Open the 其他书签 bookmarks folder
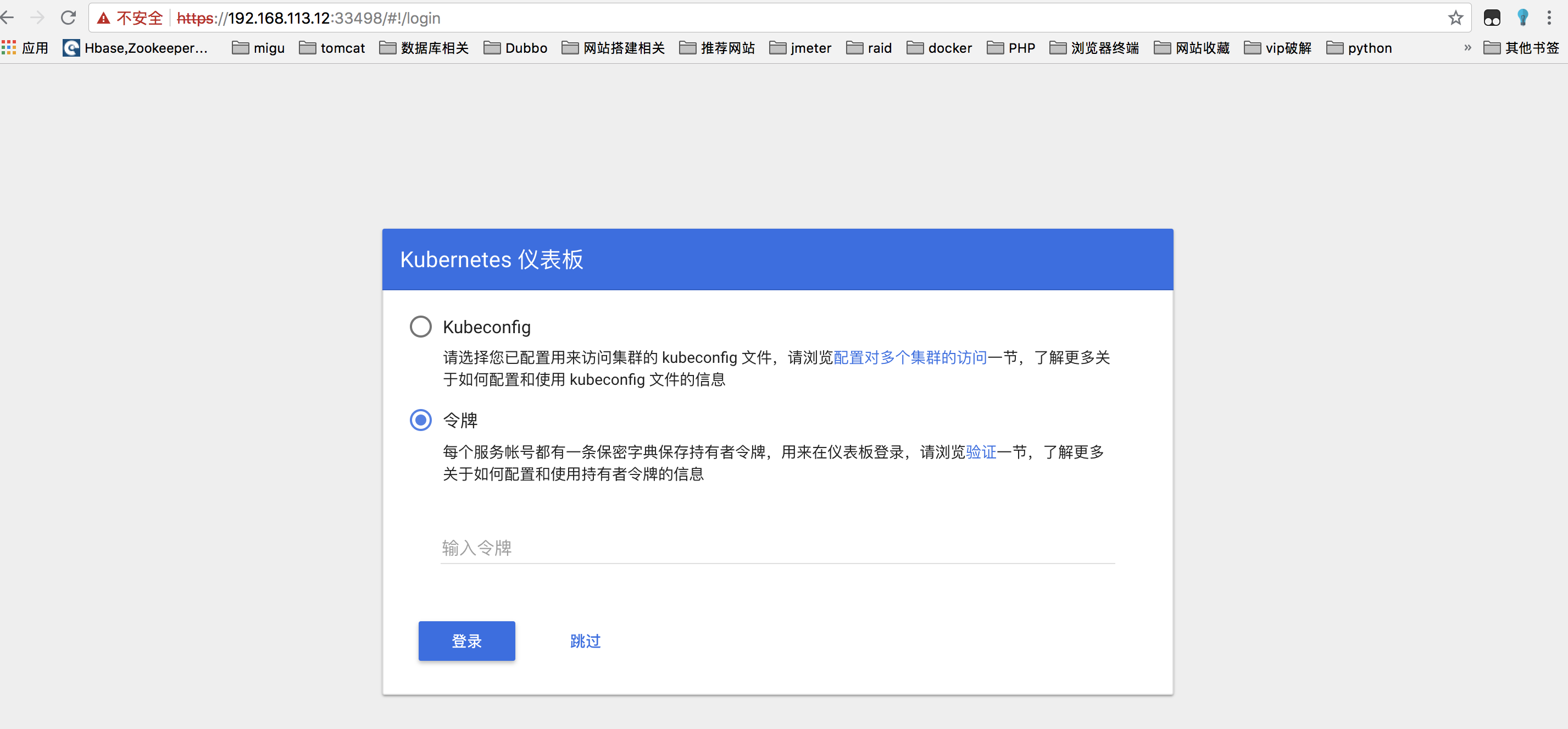Image resolution: width=1568 pixels, height=729 pixels. click(1521, 47)
